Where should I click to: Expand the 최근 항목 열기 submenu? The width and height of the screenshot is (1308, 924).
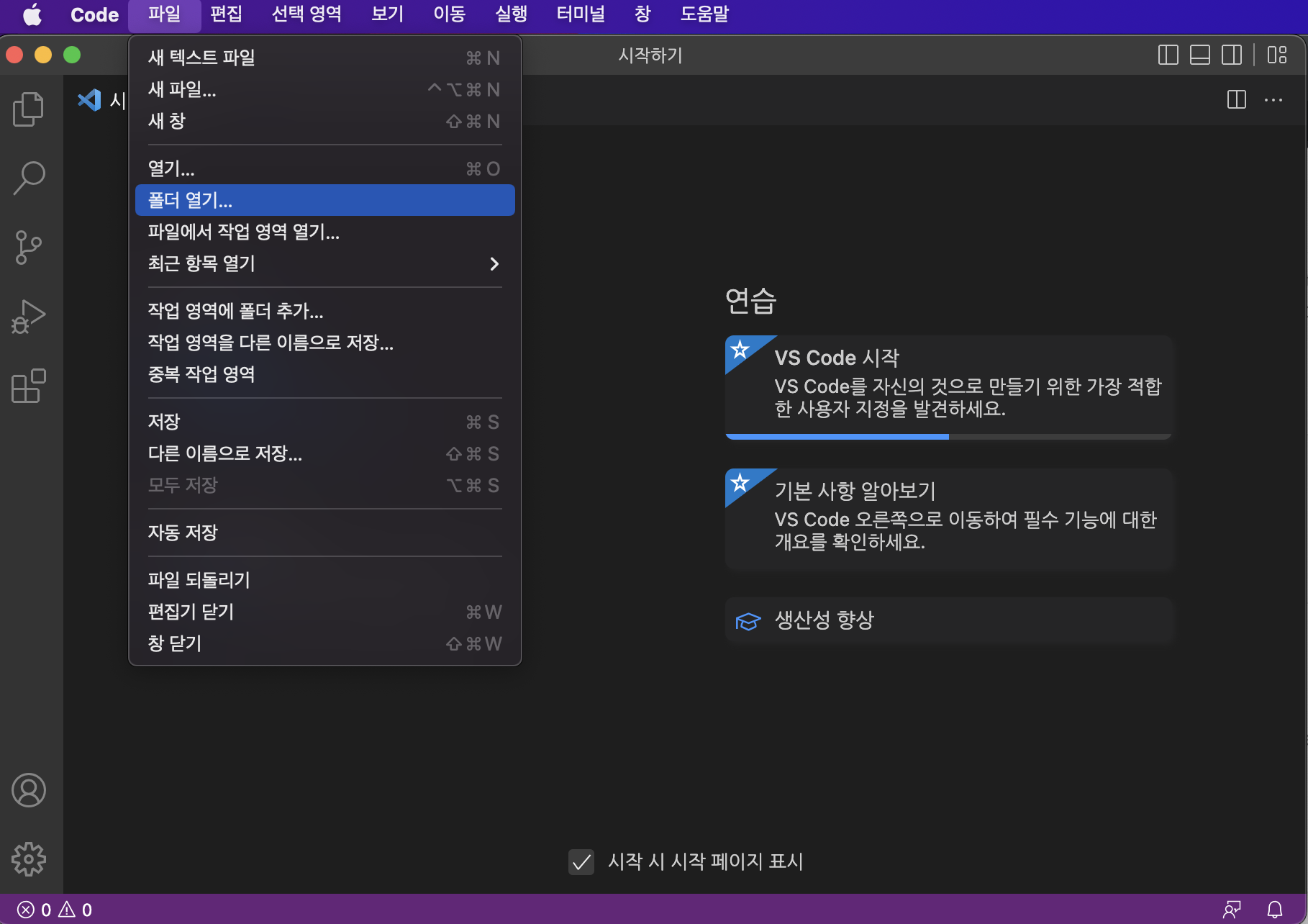point(325,263)
